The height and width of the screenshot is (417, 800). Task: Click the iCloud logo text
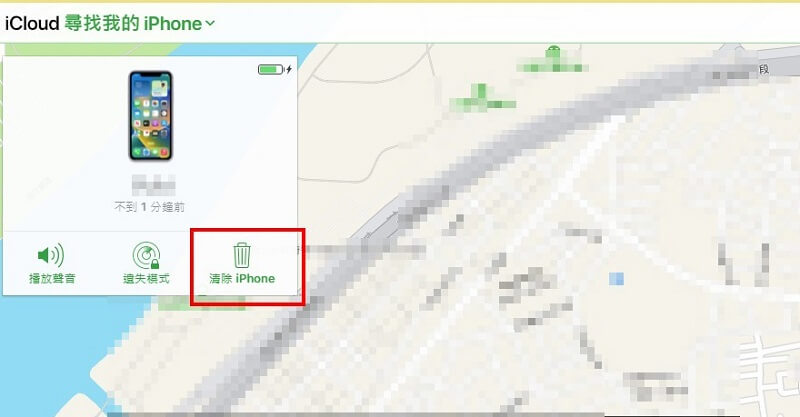(x=32, y=23)
